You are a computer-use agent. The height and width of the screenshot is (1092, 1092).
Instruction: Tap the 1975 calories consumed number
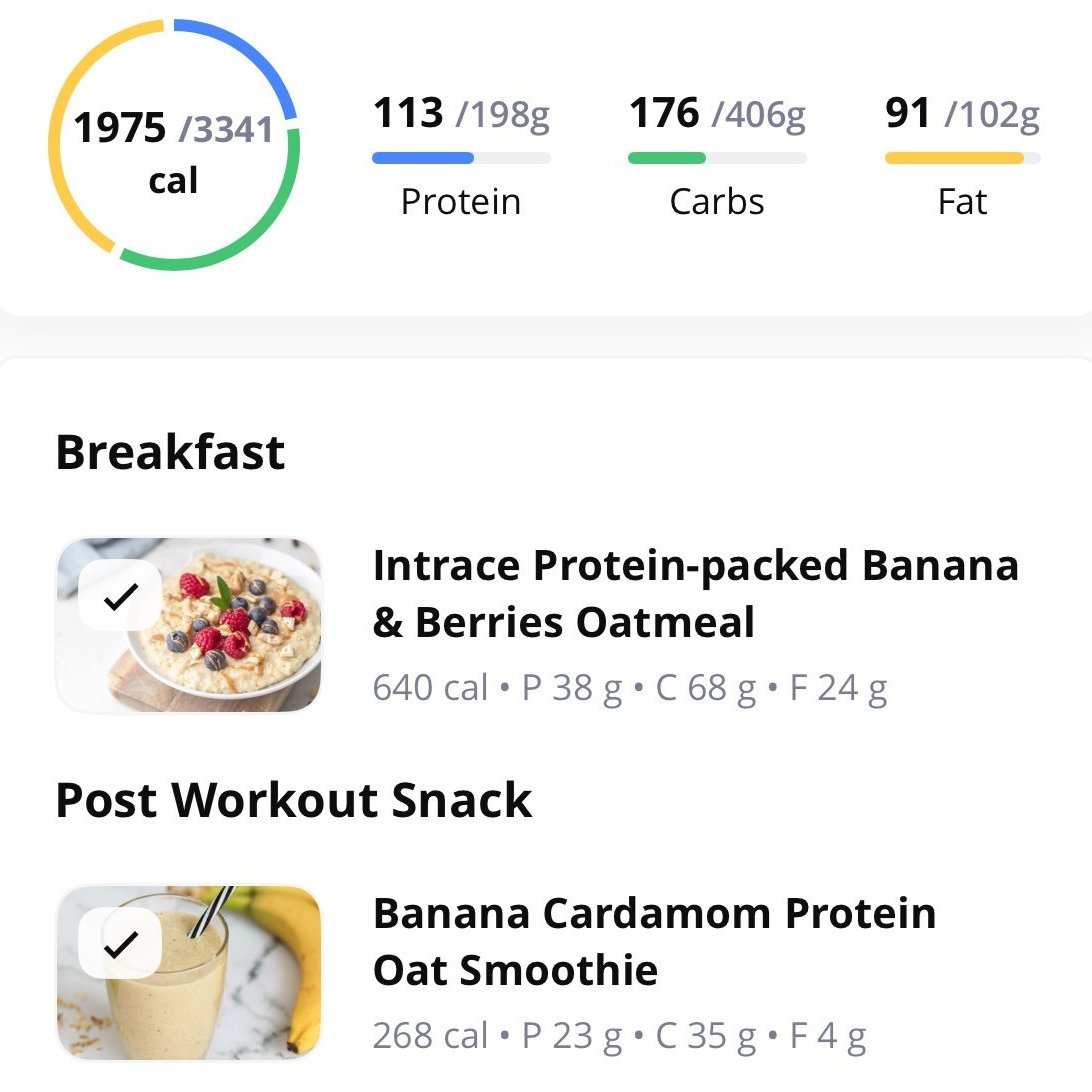coord(120,128)
